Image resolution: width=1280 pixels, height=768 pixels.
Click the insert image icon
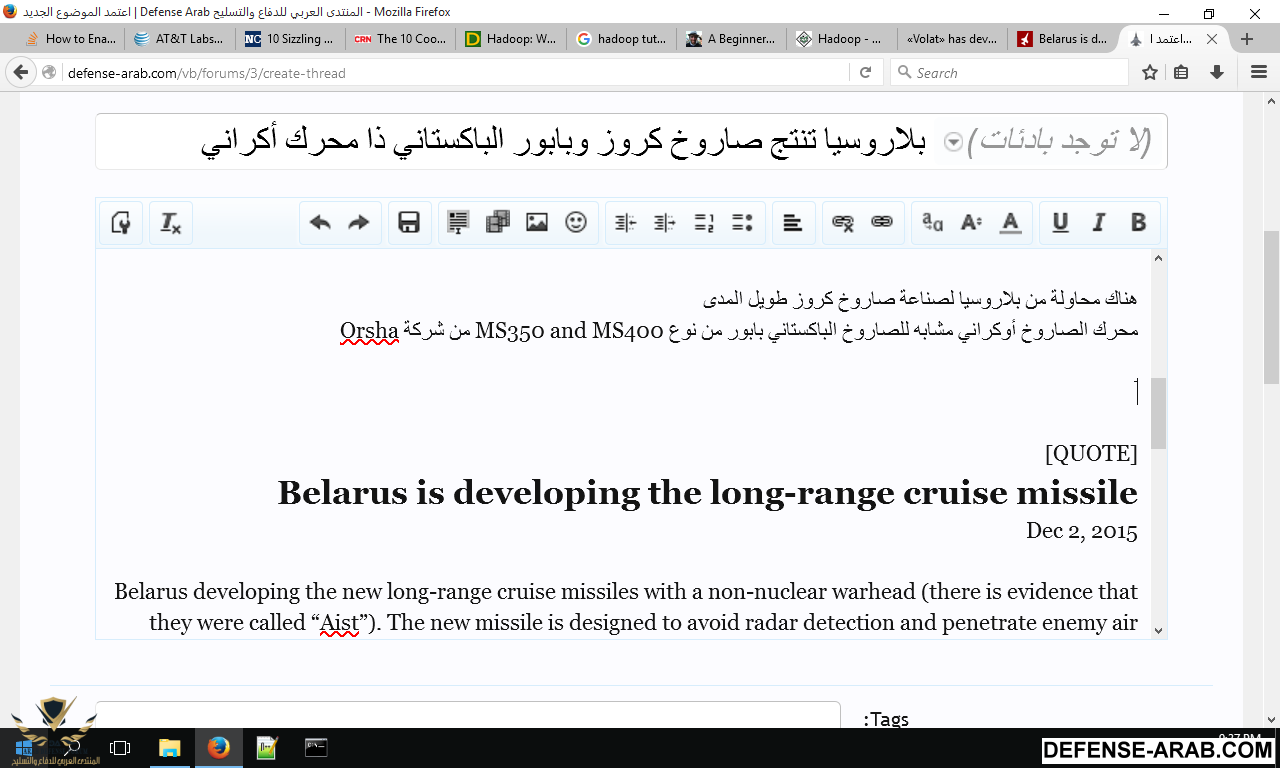click(537, 223)
